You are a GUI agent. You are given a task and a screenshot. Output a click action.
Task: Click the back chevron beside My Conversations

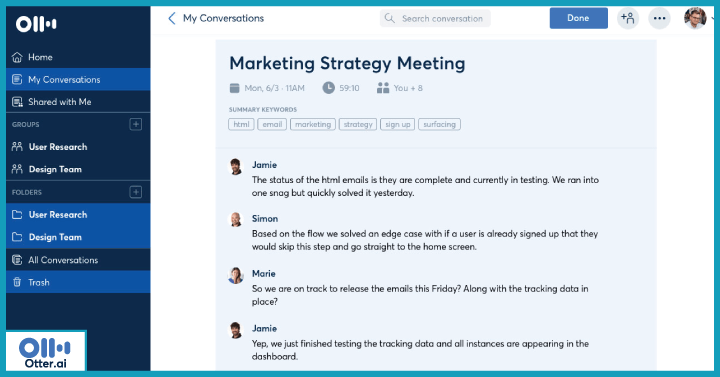[x=172, y=18]
